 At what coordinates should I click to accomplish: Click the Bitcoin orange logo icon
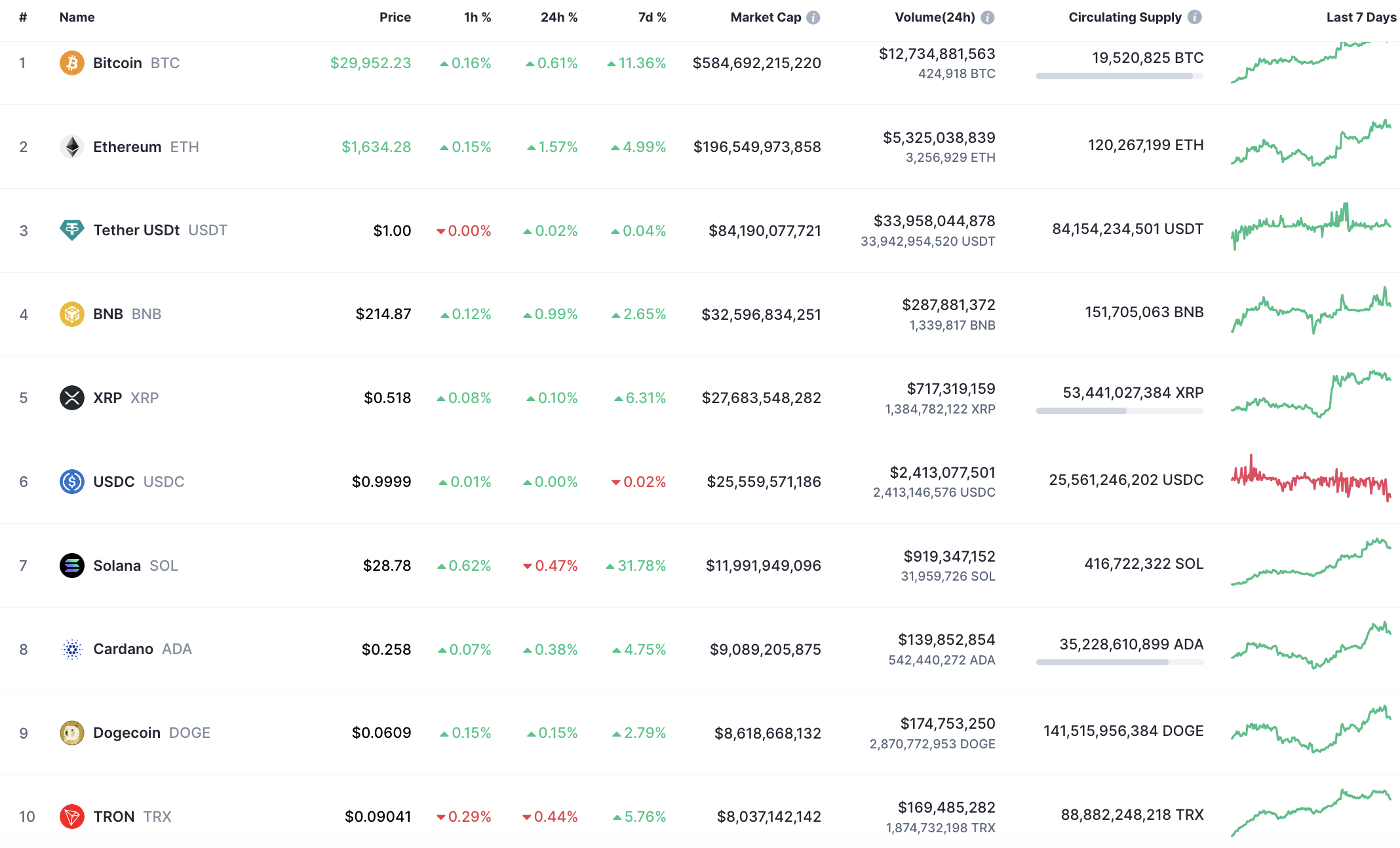(72, 63)
